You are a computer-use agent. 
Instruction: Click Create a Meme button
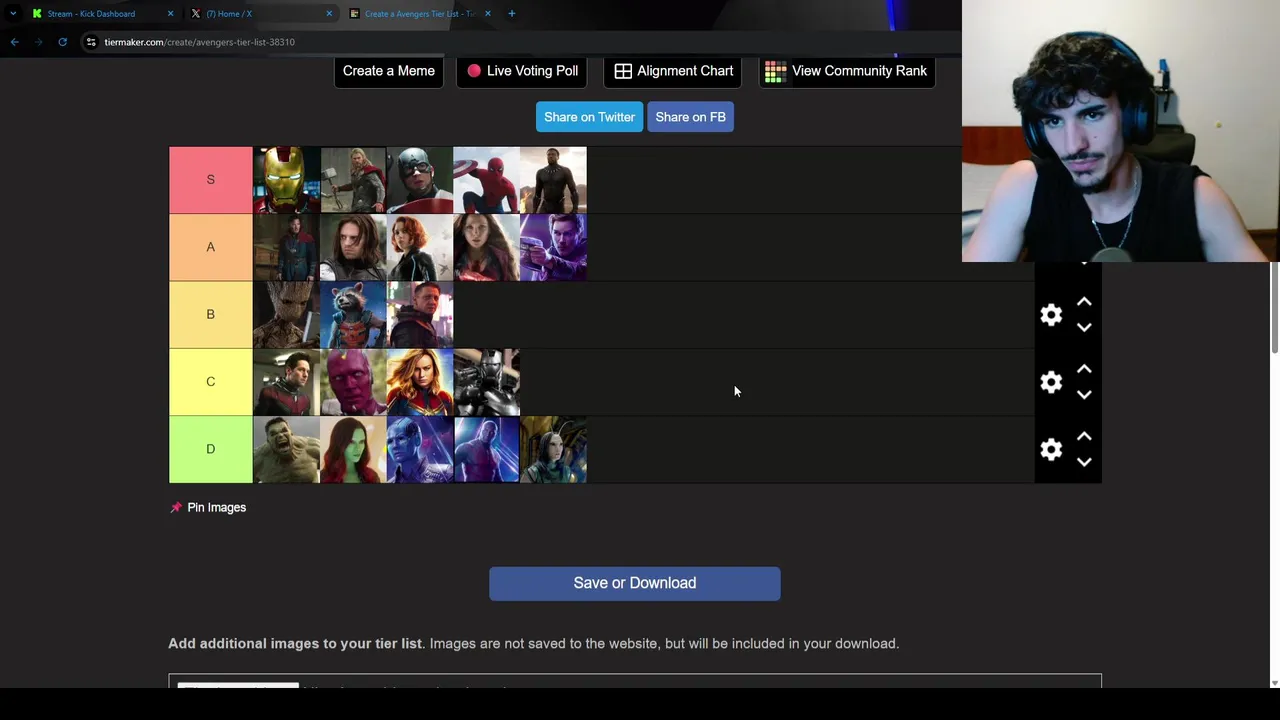[389, 71]
